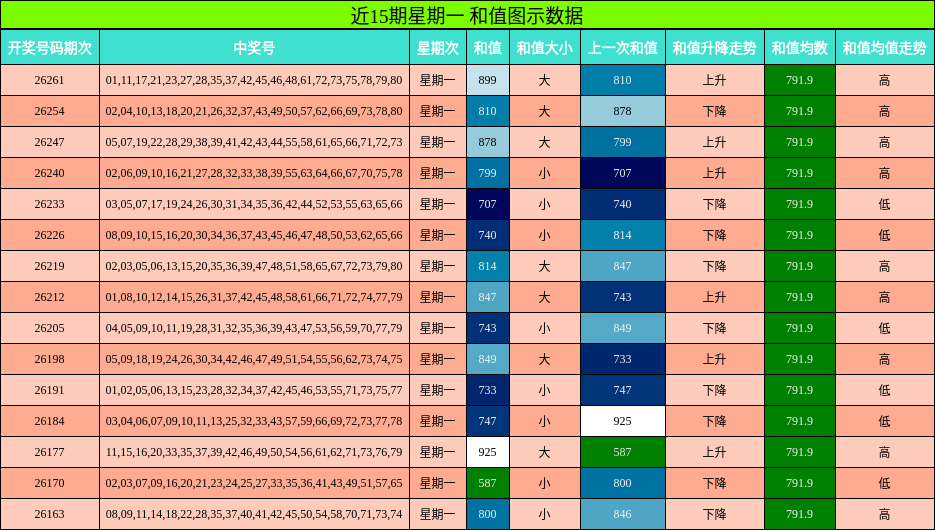The width and height of the screenshot is (935, 530).
Task: Click 791.9 average cell in row 26163
Action: pos(800,514)
